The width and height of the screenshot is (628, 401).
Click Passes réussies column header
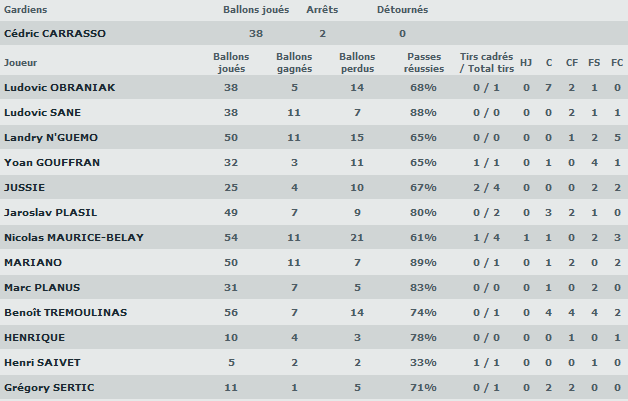point(423,62)
